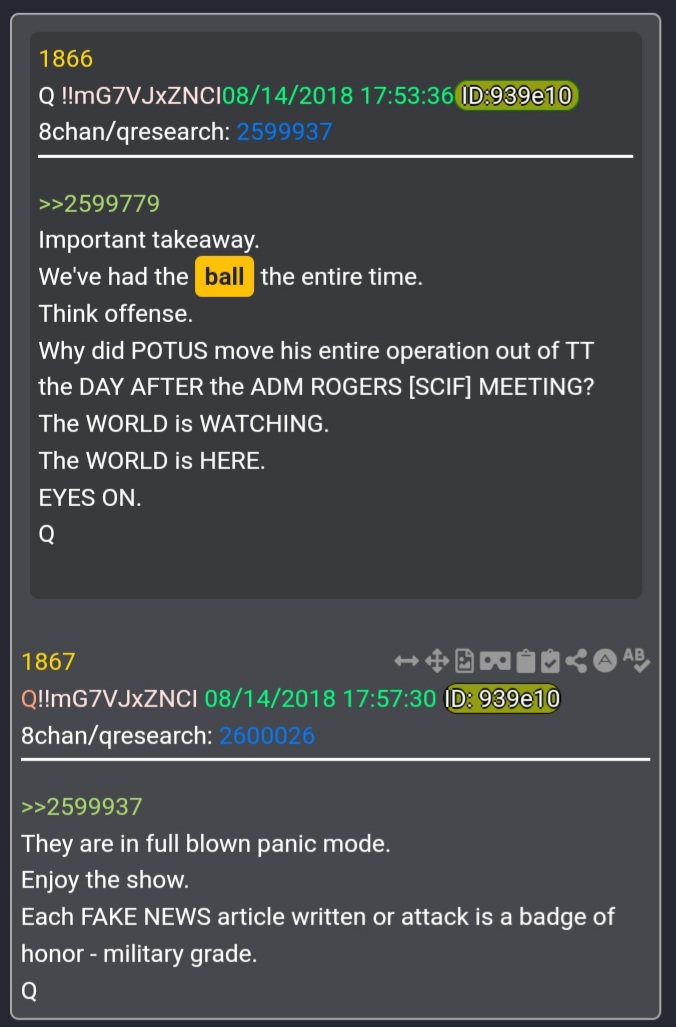
Task: Select post number 1866
Action: 66,59
